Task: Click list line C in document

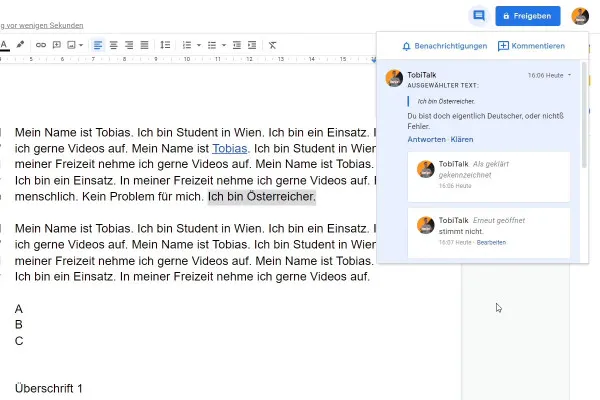Action: pyautogui.click(x=19, y=341)
